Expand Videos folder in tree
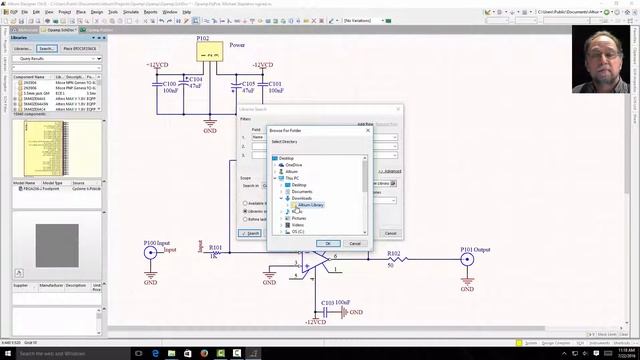The image size is (640, 360). (x=281, y=225)
